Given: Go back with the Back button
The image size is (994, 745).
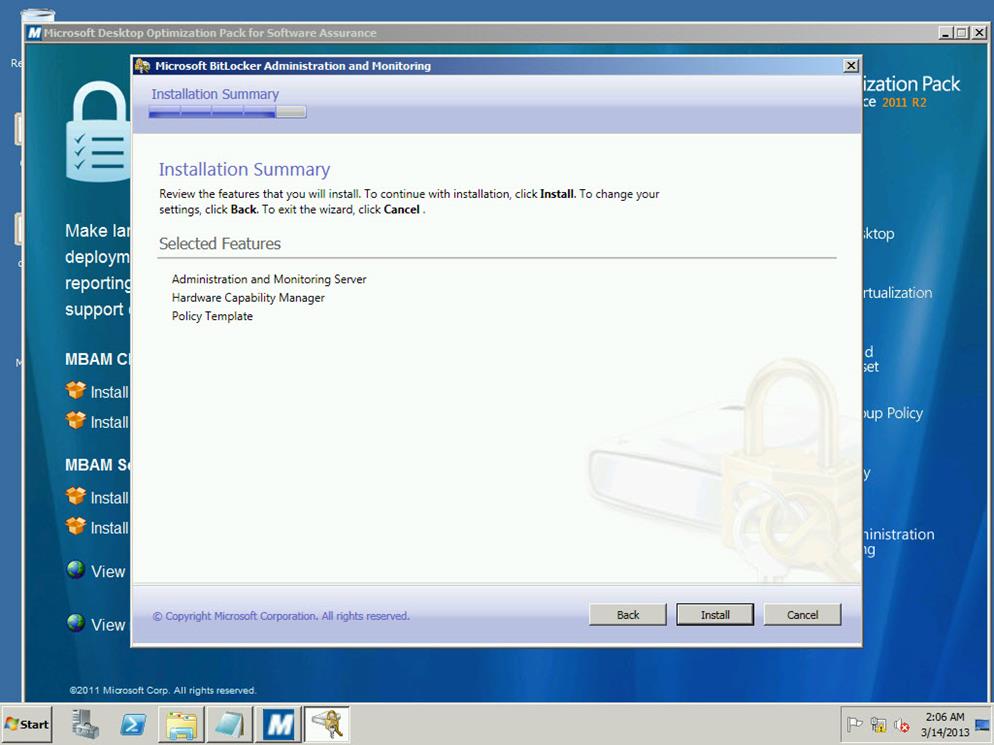Looking at the screenshot, I should coord(627,615).
